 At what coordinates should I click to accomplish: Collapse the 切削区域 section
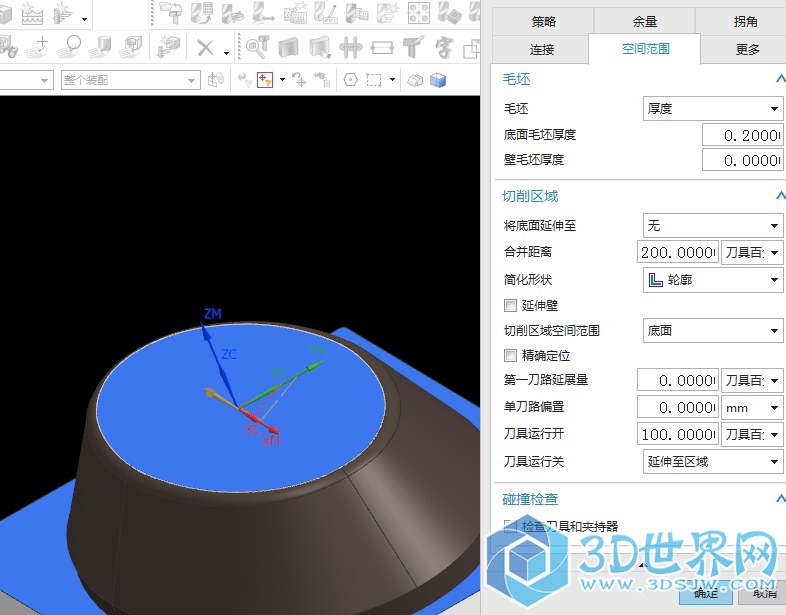780,195
